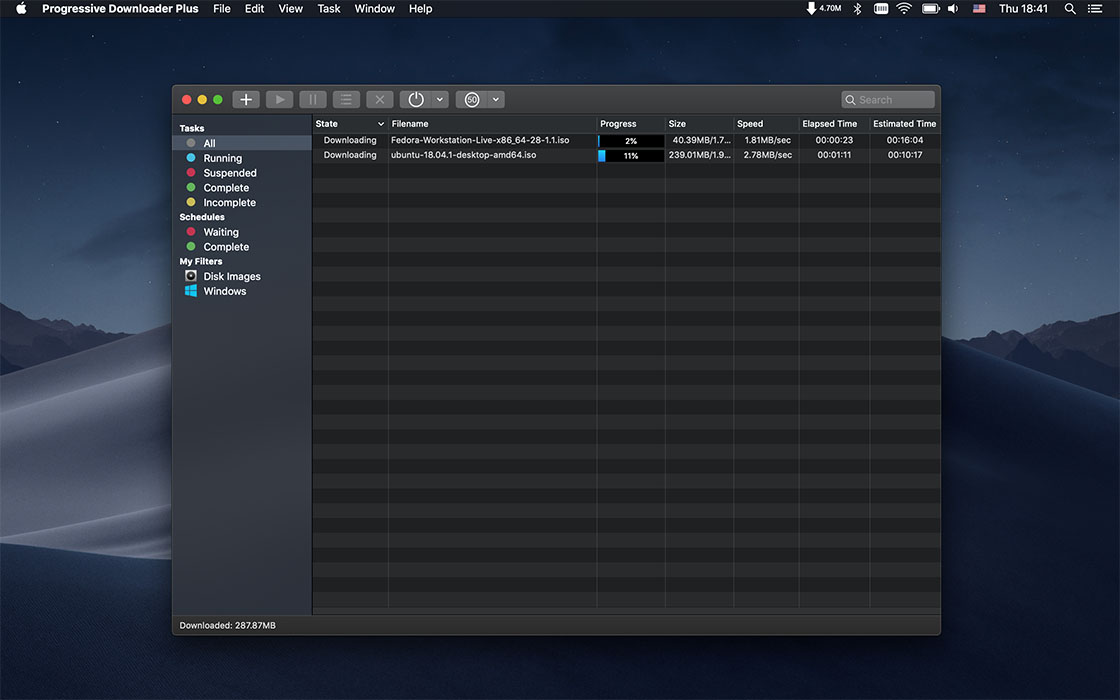Click the add new download plus button
This screenshot has width=1120, height=700.
tap(246, 100)
